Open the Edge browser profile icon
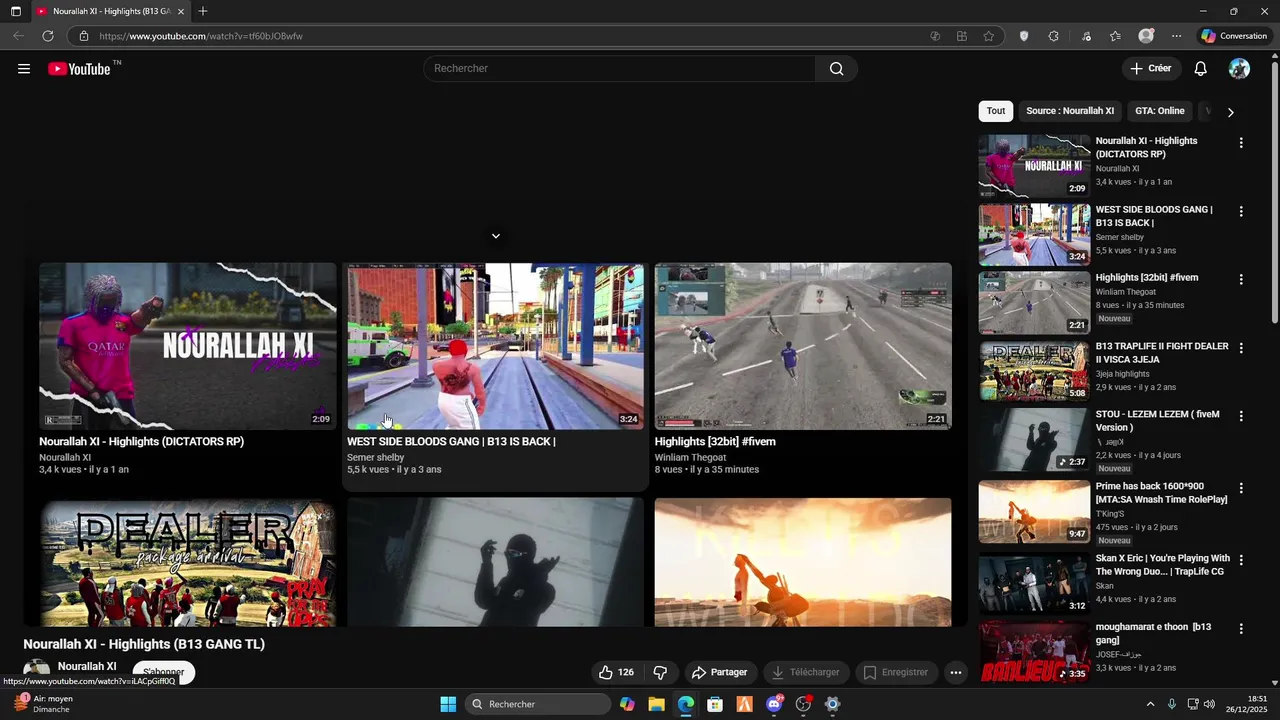 tap(1146, 36)
